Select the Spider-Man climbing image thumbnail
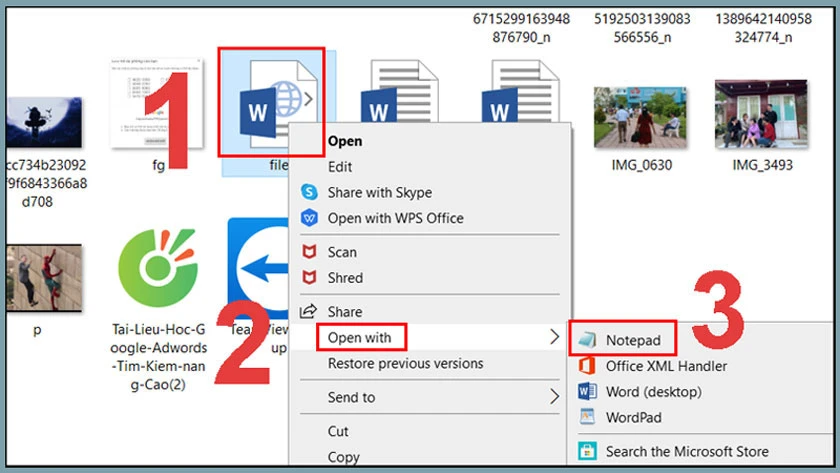This screenshot has width=840, height=473. pyautogui.click(x=44, y=277)
